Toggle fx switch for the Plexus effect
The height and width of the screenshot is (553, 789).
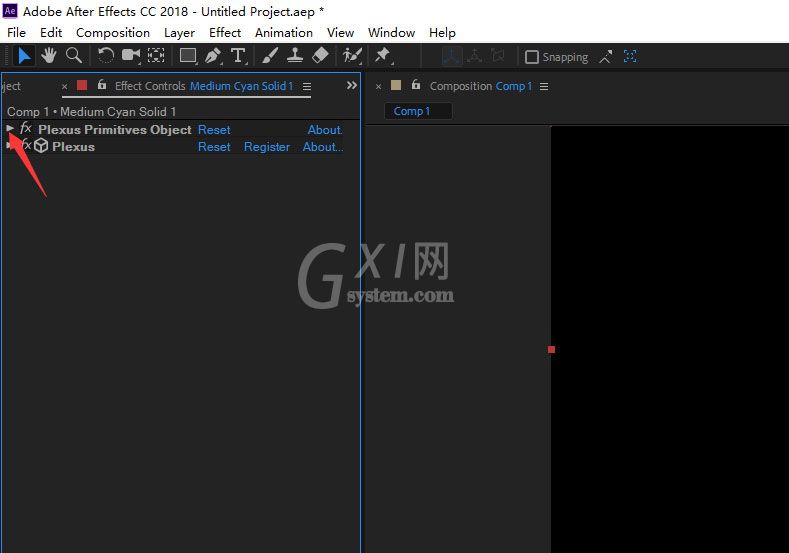tap(26, 145)
